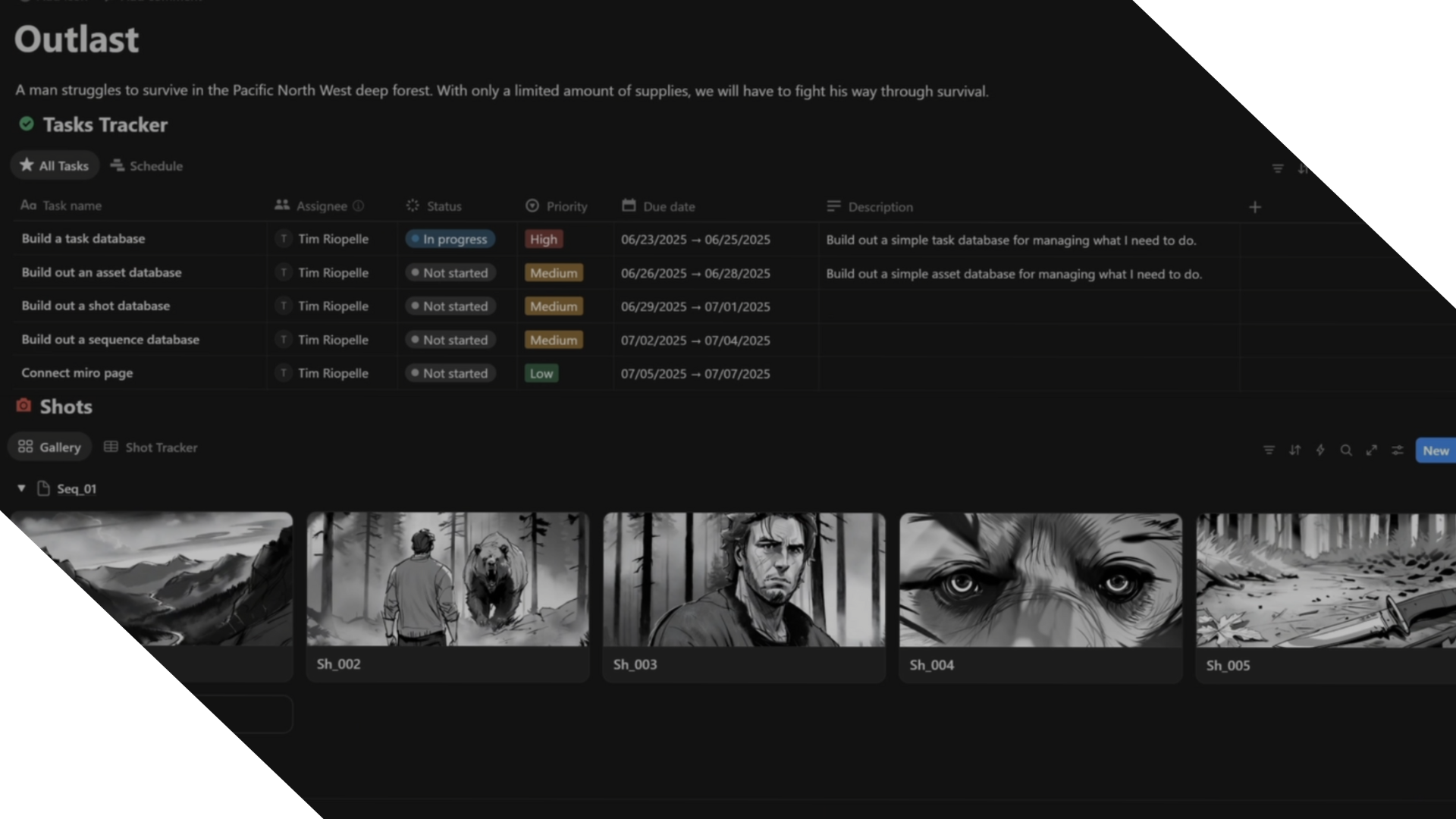Click the blue New button

click(1436, 450)
